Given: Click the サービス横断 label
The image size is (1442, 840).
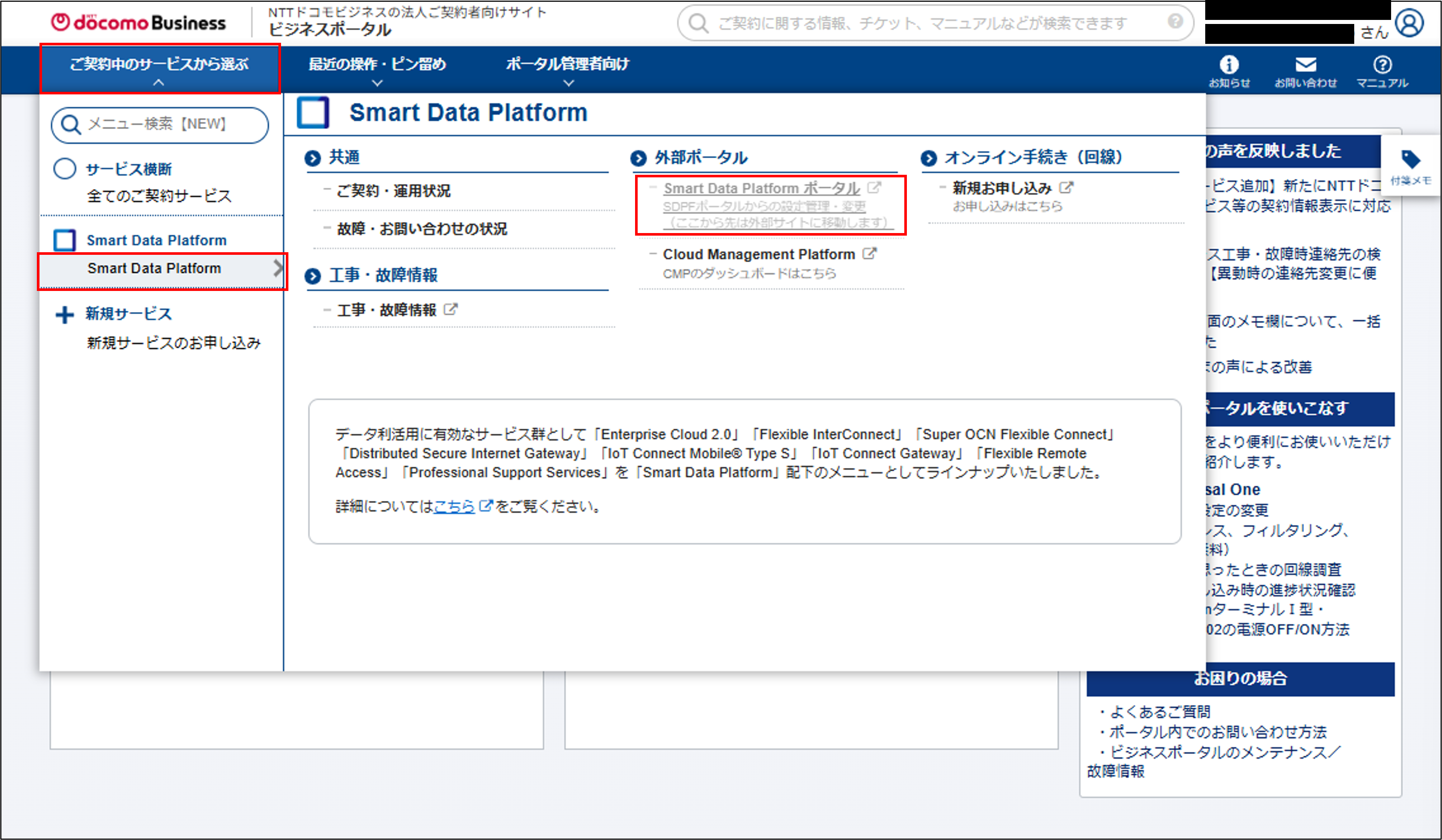Looking at the screenshot, I should point(129,169).
